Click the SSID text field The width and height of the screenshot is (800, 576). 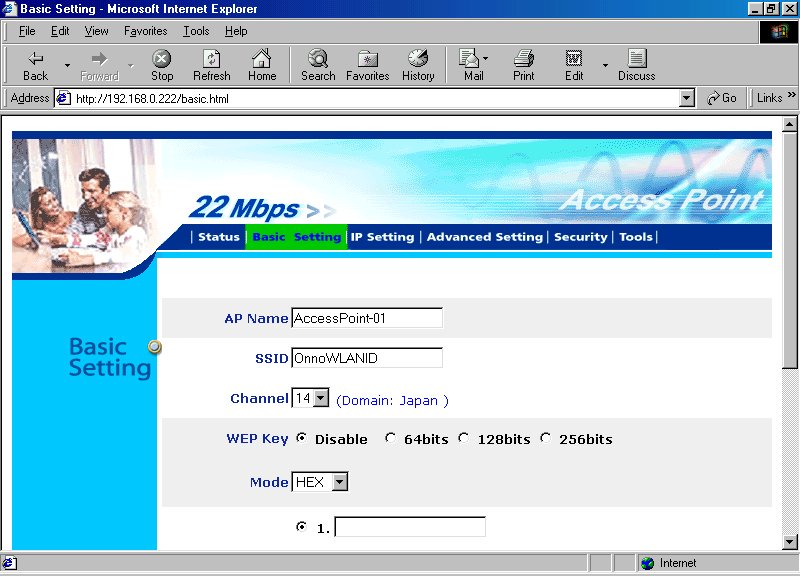366,358
